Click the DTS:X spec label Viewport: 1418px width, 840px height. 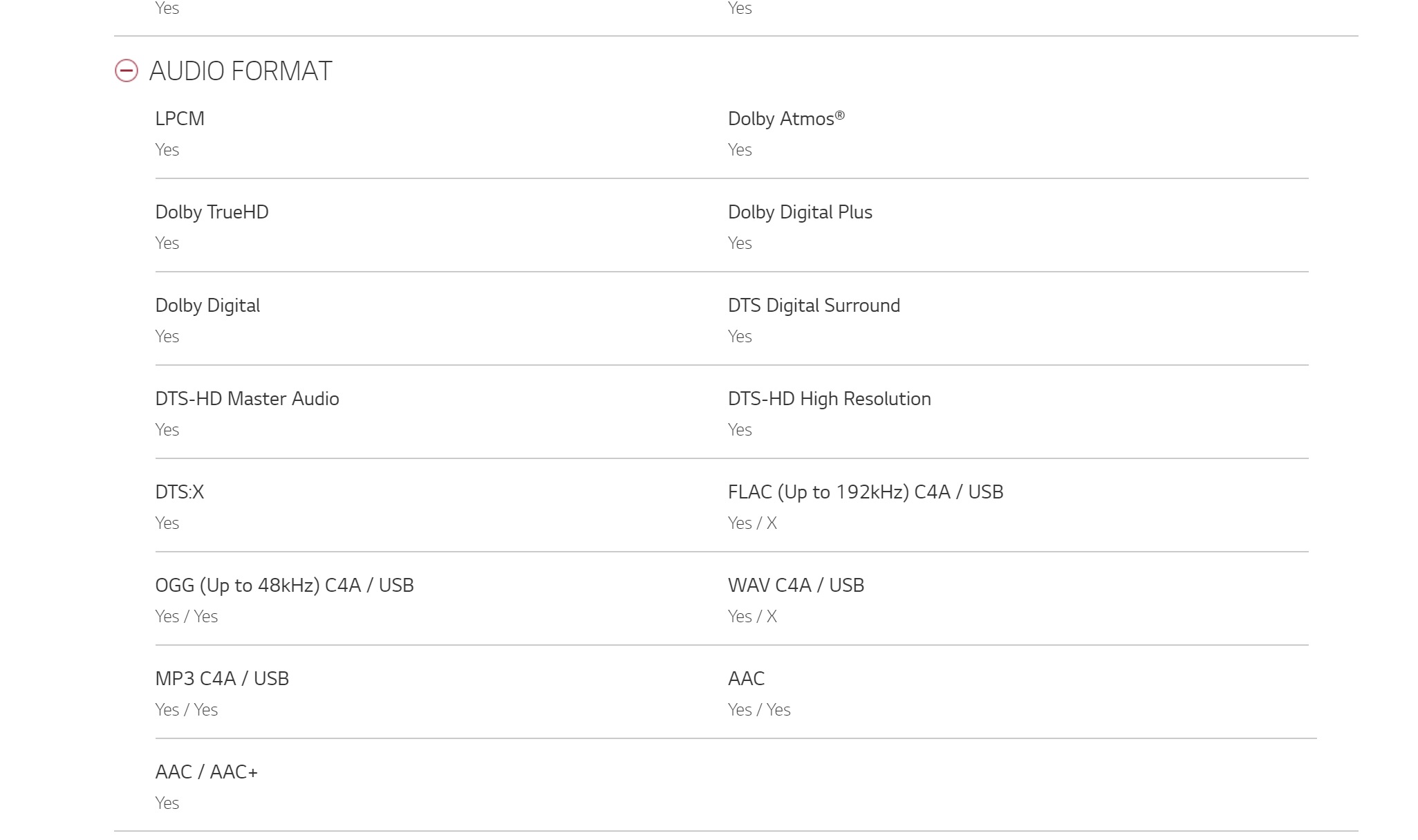[x=180, y=492]
